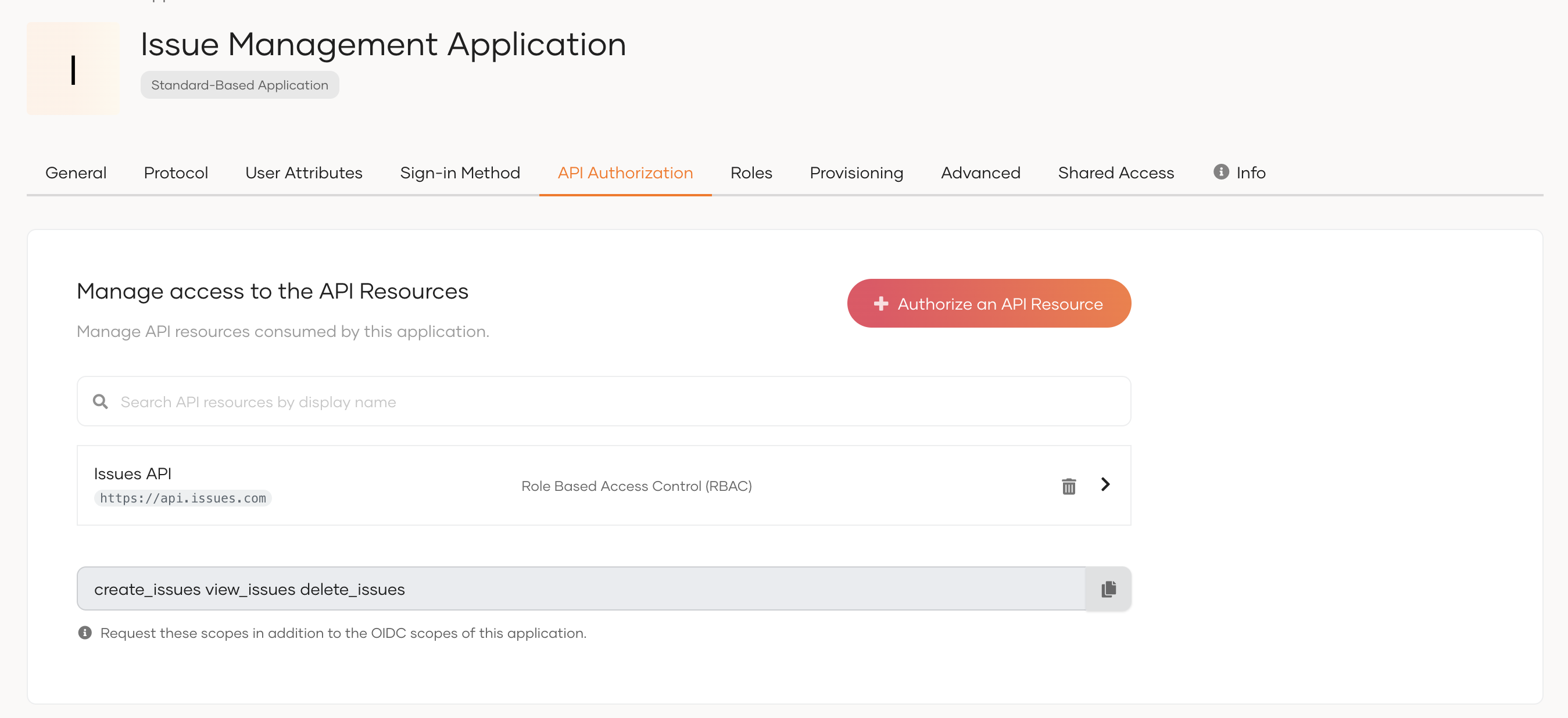This screenshot has width=1568, height=718.
Task: Select the Sign-in Method tab
Action: pos(460,173)
